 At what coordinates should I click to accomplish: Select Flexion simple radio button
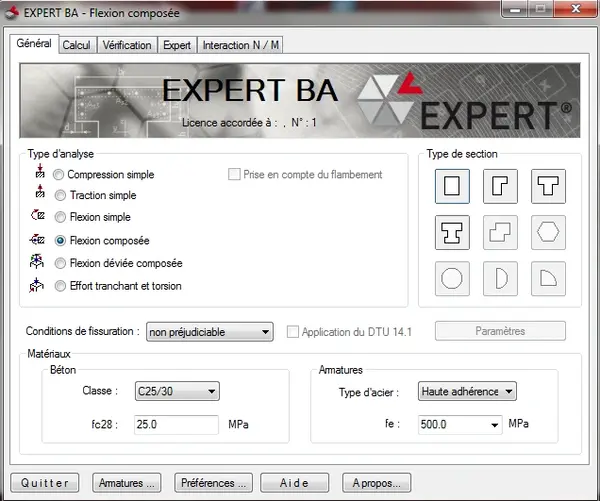[x=60, y=217]
